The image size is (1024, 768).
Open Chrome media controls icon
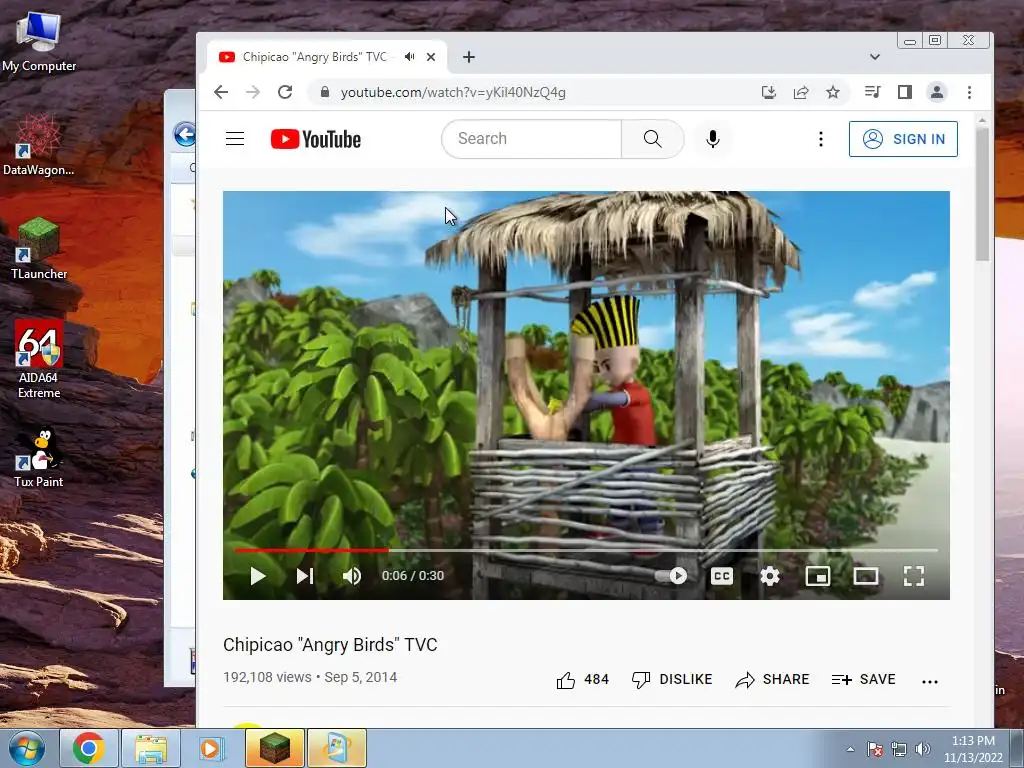click(x=872, y=92)
